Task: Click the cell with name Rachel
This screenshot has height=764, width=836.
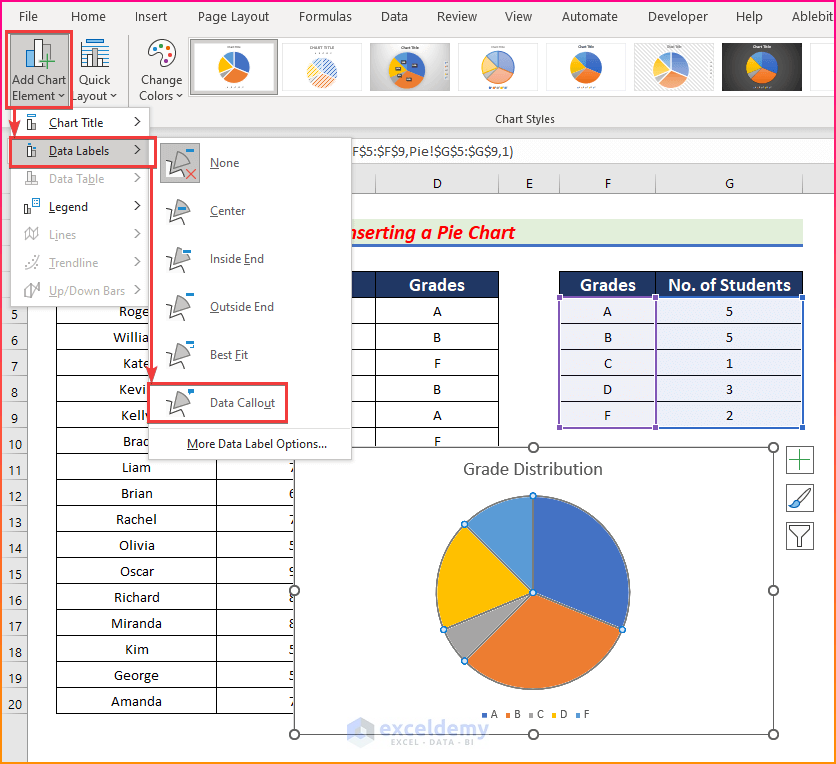Action: [136, 520]
